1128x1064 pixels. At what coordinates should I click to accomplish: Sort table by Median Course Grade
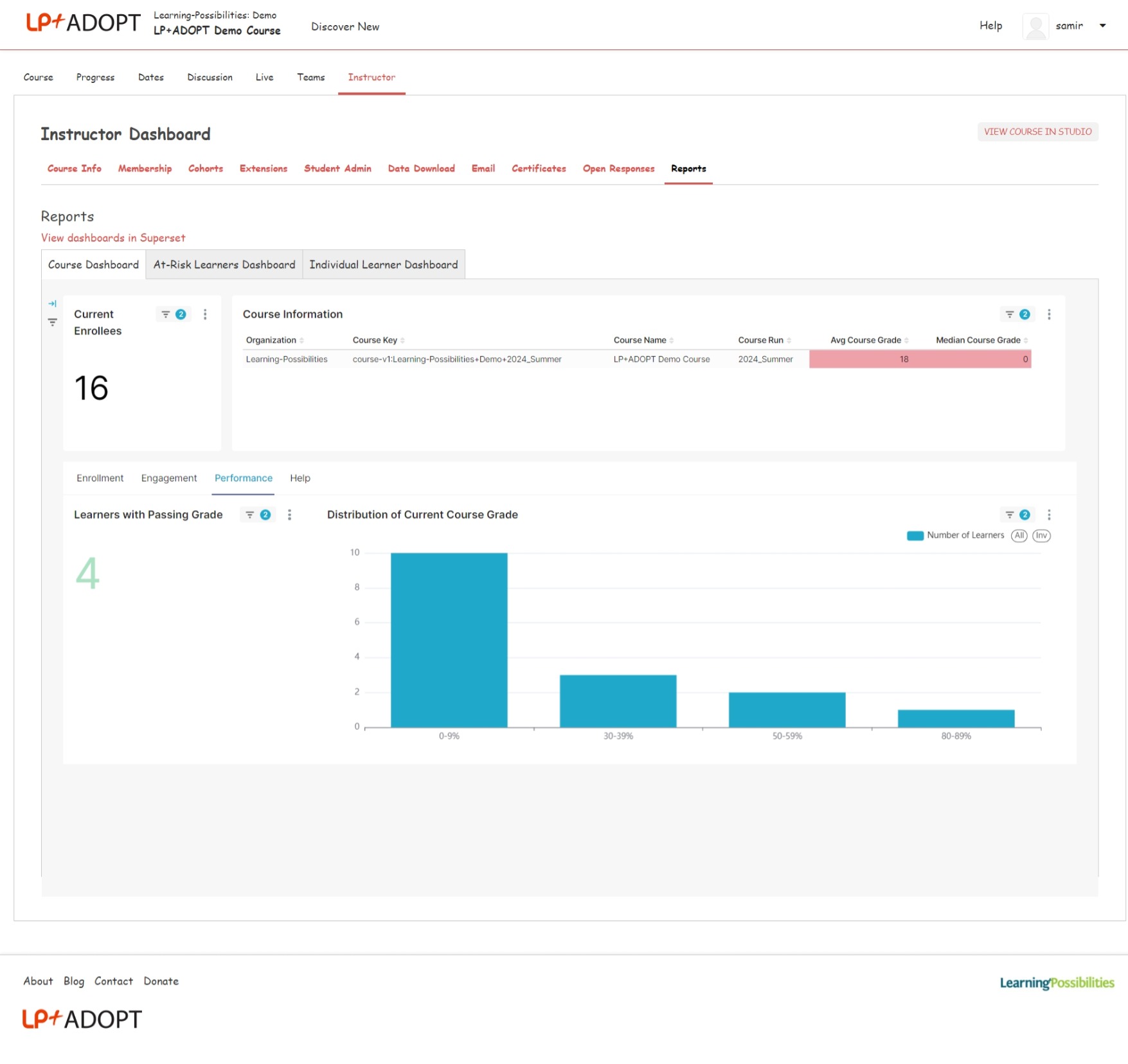point(981,341)
